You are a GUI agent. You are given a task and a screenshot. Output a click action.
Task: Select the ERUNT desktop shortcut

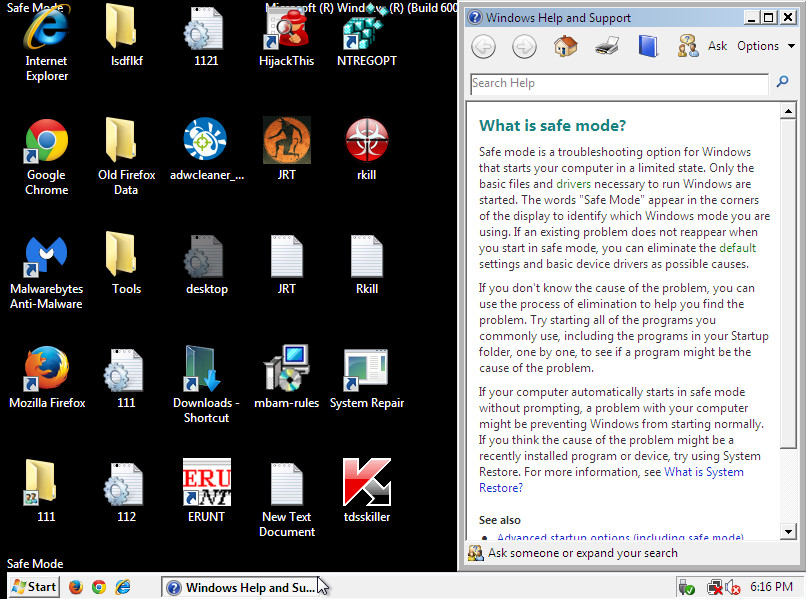pos(206,483)
